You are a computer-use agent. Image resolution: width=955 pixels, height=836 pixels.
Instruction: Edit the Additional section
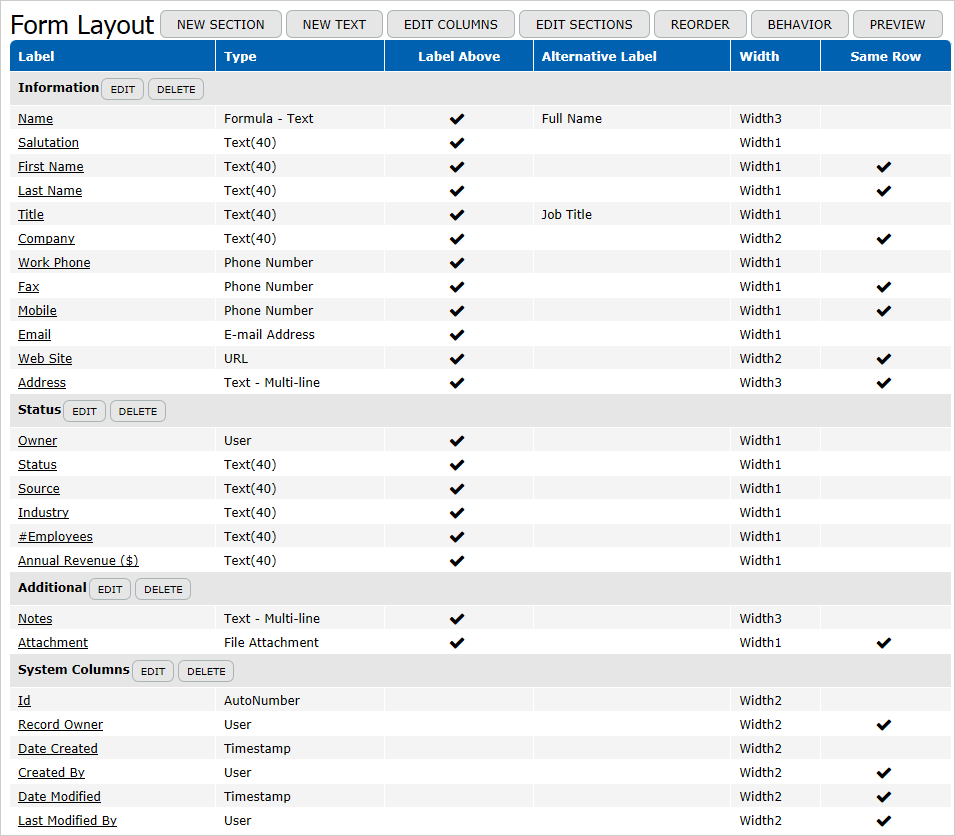click(x=110, y=590)
